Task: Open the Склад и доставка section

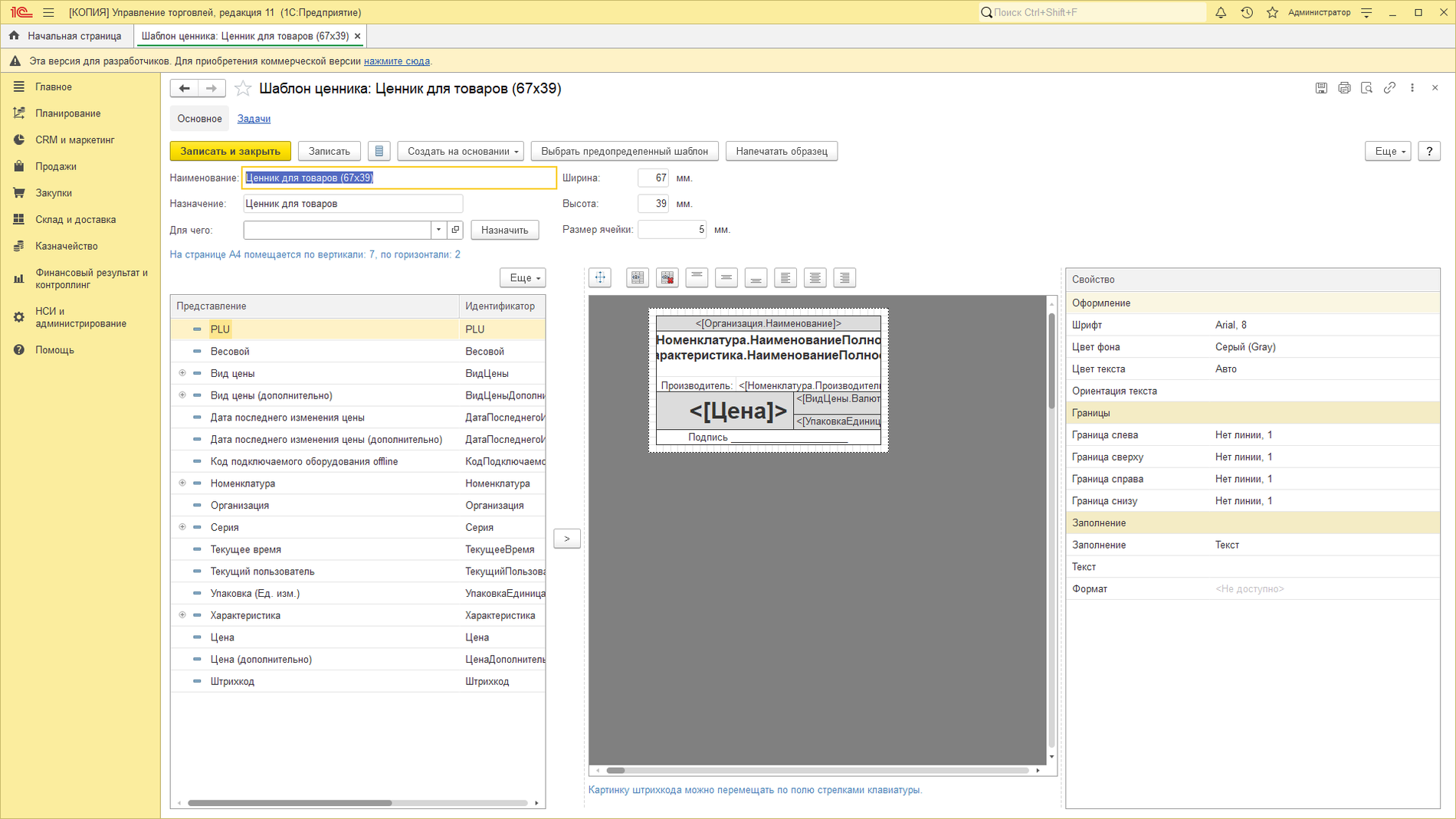Action: pos(75,219)
